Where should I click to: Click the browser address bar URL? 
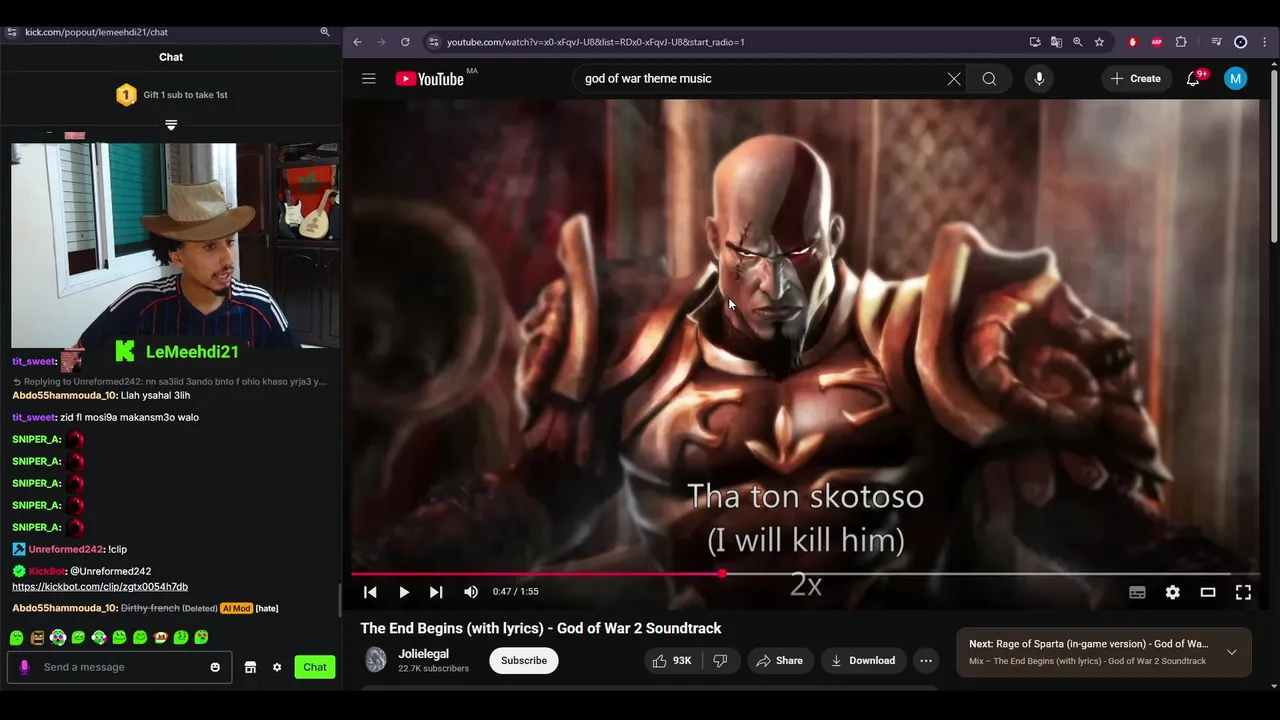[x=596, y=42]
